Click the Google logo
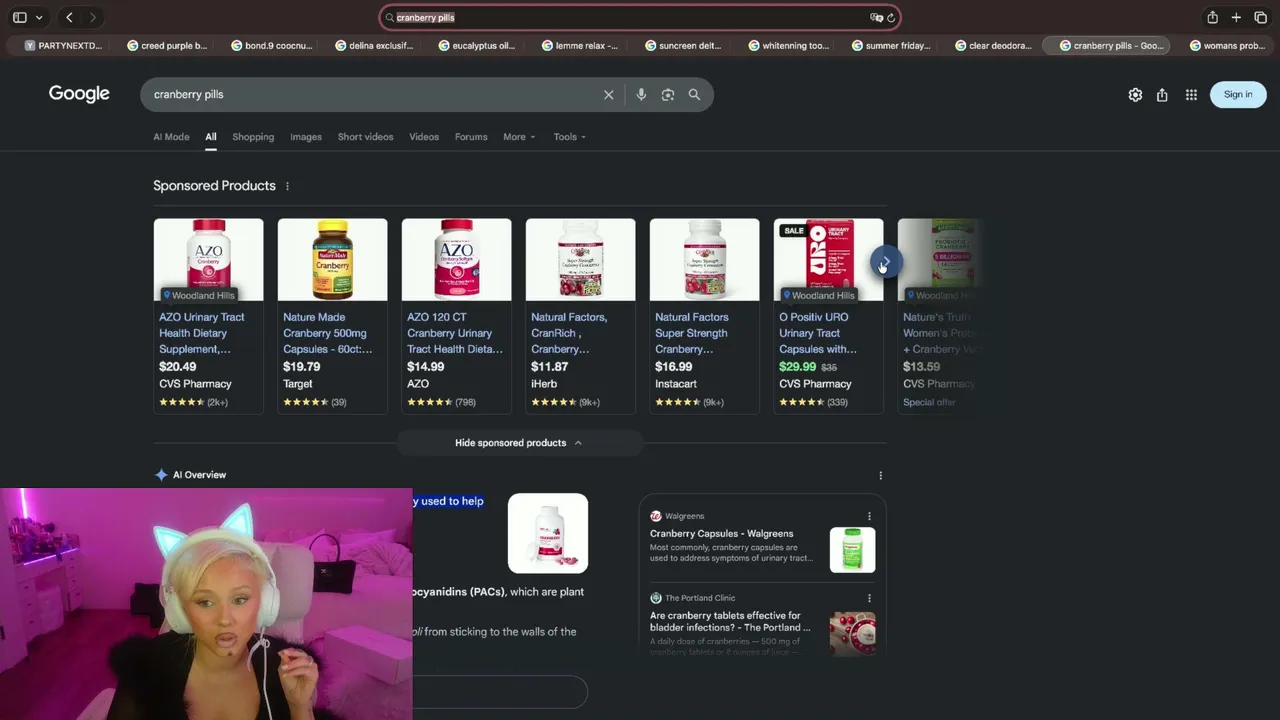The image size is (1280, 720). [x=79, y=94]
